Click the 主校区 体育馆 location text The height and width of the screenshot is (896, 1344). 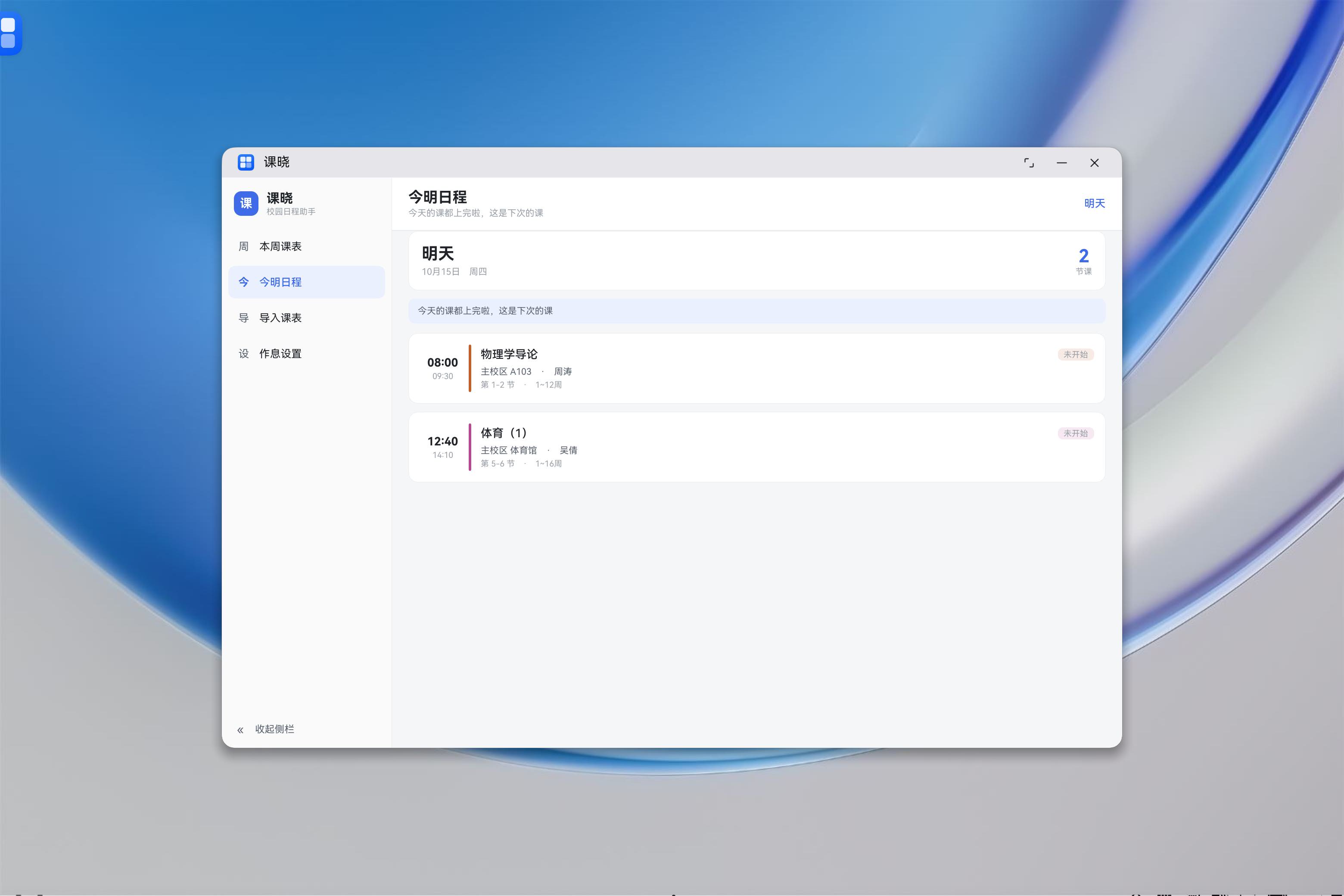(x=509, y=450)
